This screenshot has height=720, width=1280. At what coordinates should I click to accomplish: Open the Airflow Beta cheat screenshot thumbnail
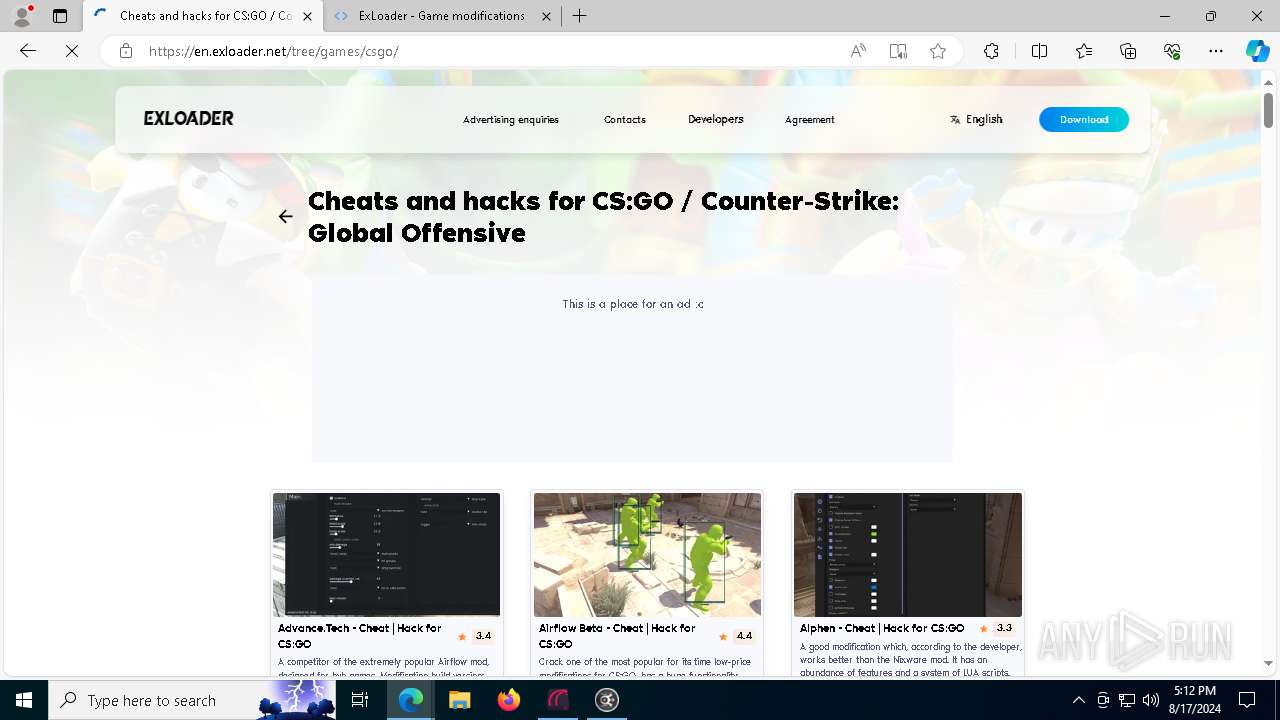[x=647, y=554]
